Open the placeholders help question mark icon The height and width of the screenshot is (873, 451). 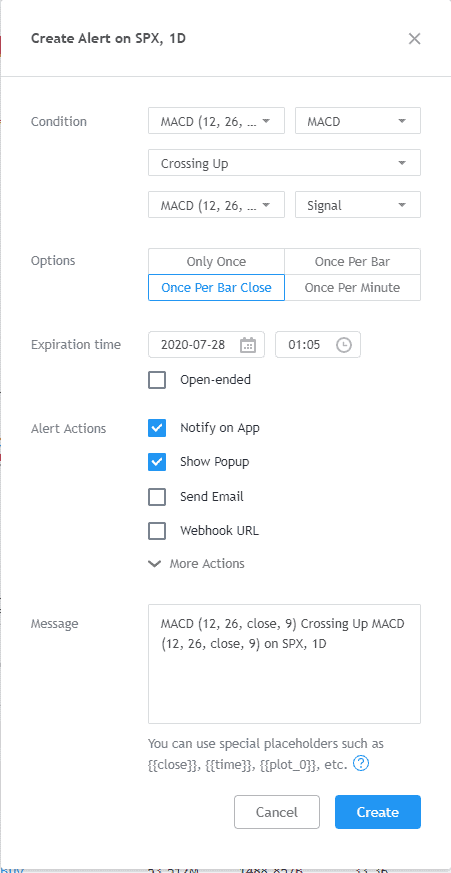pos(361,764)
